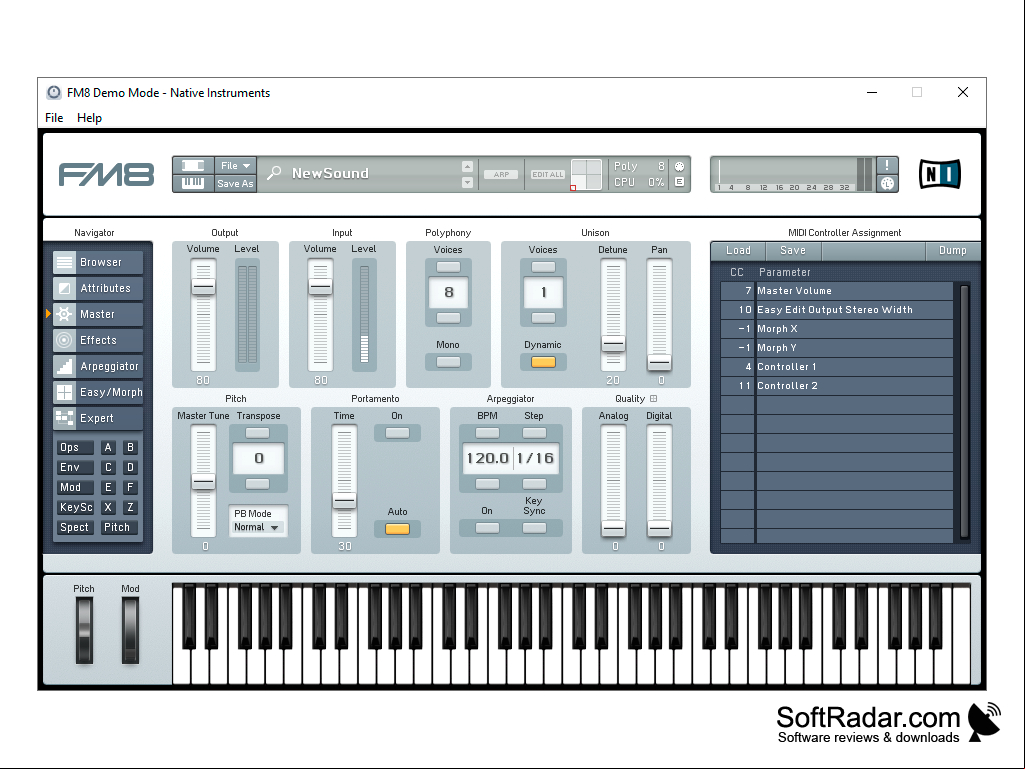Image resolution: width=1025 pixels, height=769 pixels.
Task: Toggle the keyboard view icon in header
Action: [x=193, y=183]
